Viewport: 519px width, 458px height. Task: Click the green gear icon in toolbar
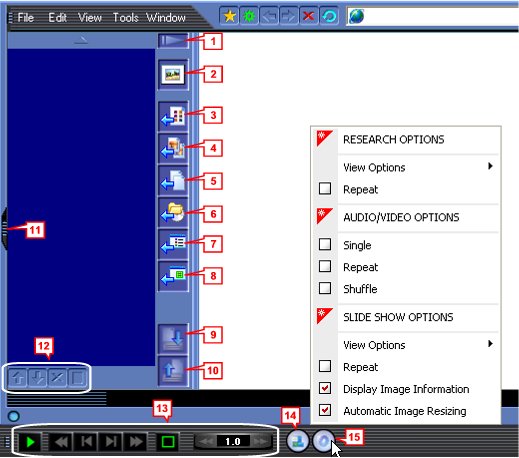tap(249, 16)
